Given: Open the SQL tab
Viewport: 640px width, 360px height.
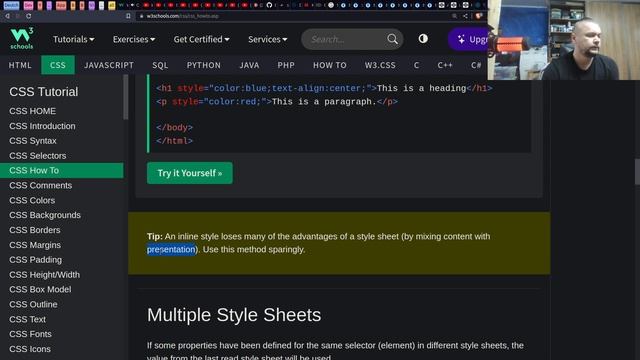Looking at the screenshot, I should pyautogui.click(x=160, y=65).
